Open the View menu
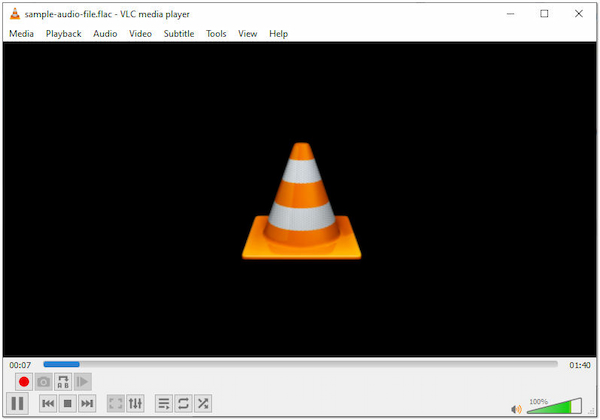Screen dimensions: 600x420 point(248,34)
